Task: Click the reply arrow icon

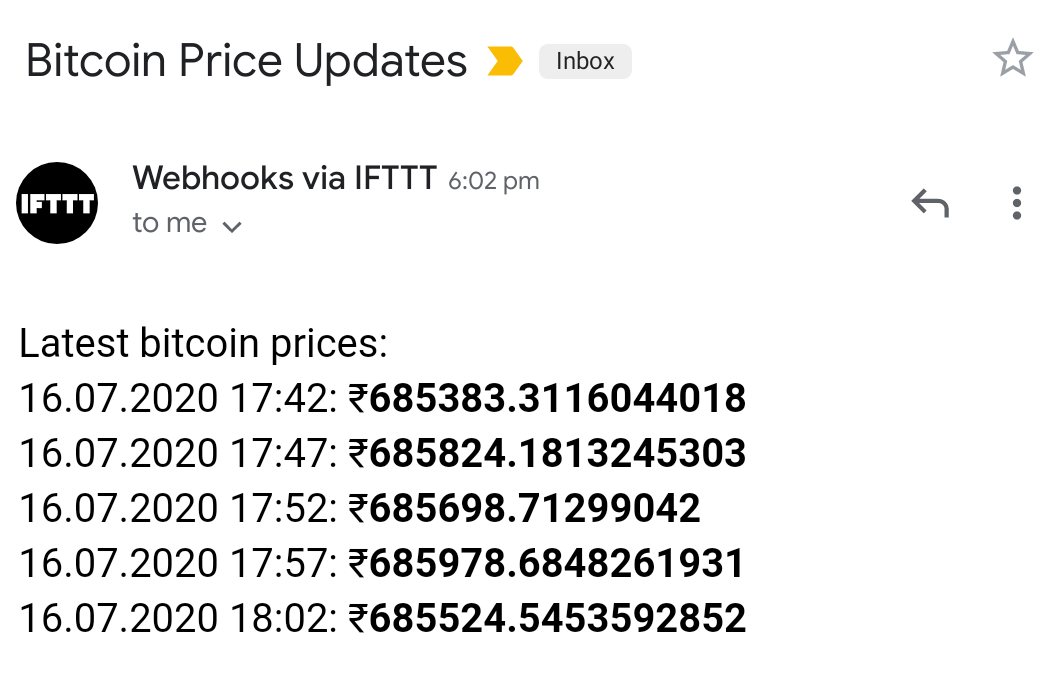Action: pos(930,203)
